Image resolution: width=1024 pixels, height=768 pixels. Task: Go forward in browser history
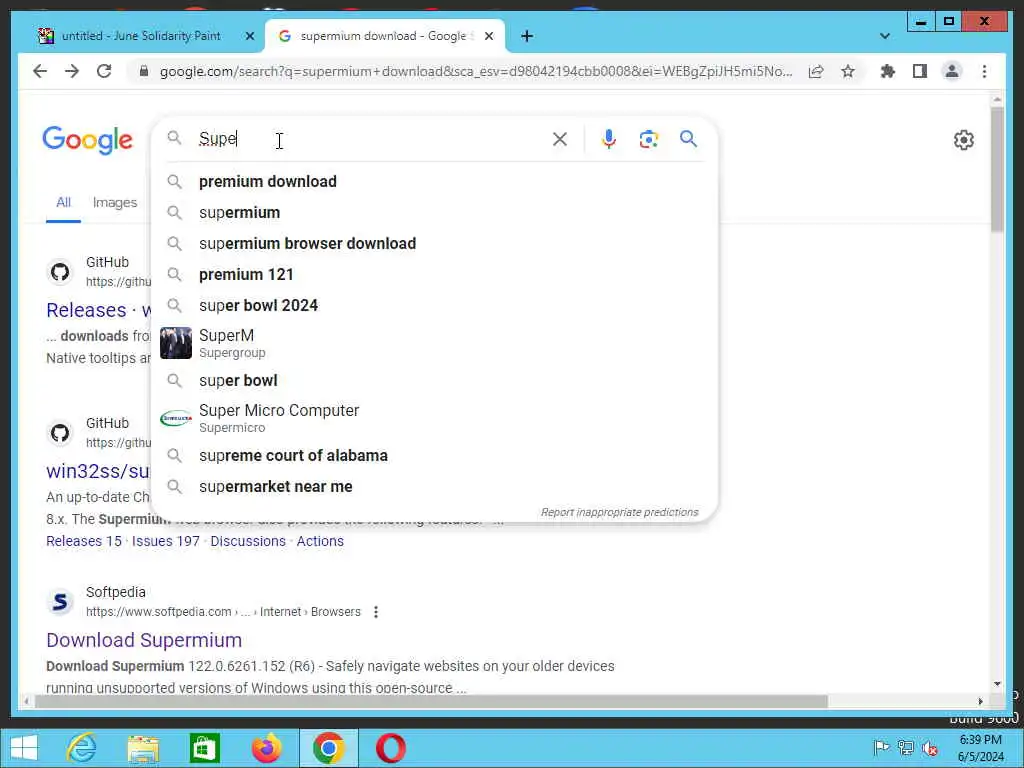pyautogui.click(x=72, y=71)
